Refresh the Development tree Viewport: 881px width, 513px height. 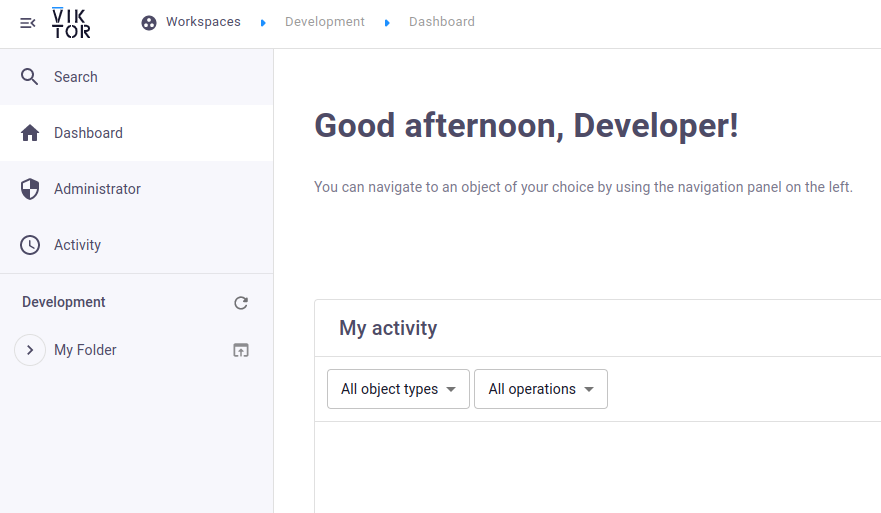coord(241,303)
